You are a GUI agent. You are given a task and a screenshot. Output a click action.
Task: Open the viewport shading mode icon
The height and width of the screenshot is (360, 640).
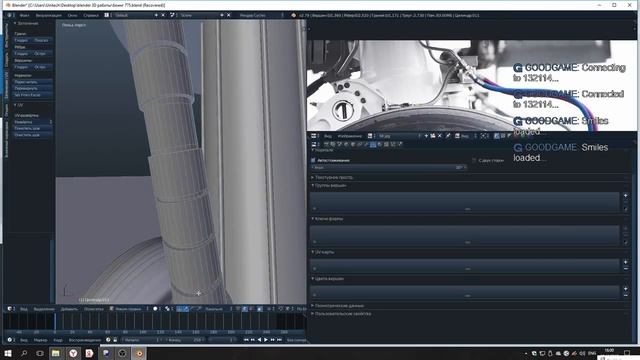(x=156, y=309)
